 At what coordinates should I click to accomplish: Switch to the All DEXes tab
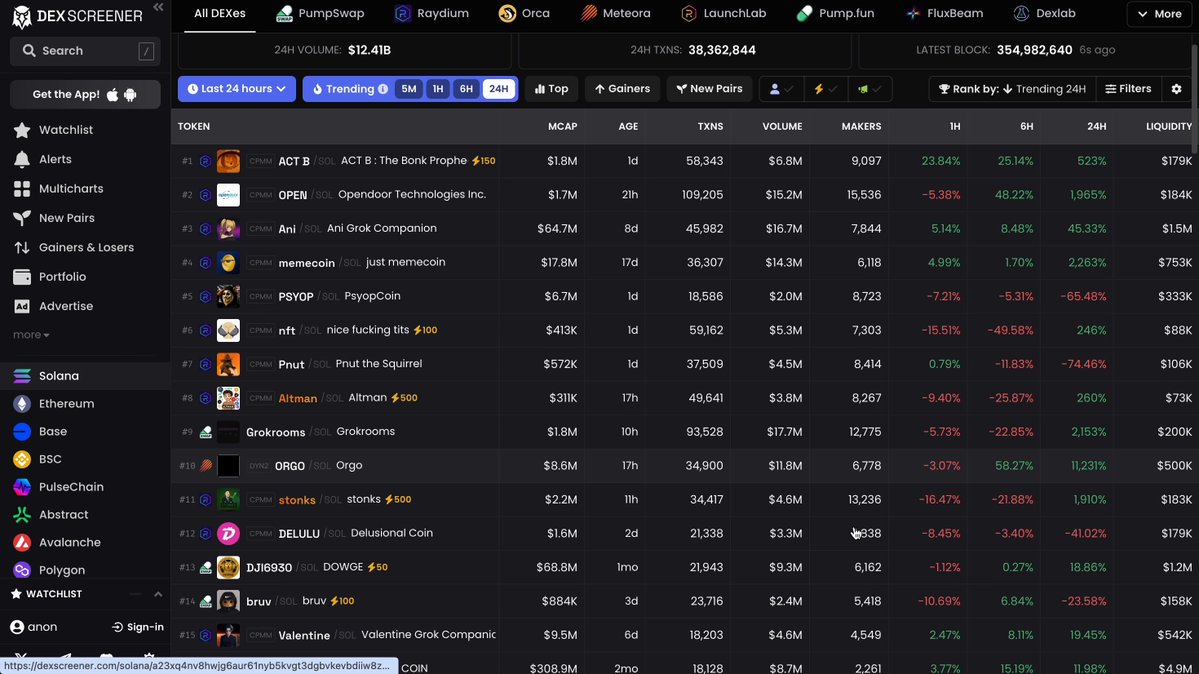(x=220, y=14)
